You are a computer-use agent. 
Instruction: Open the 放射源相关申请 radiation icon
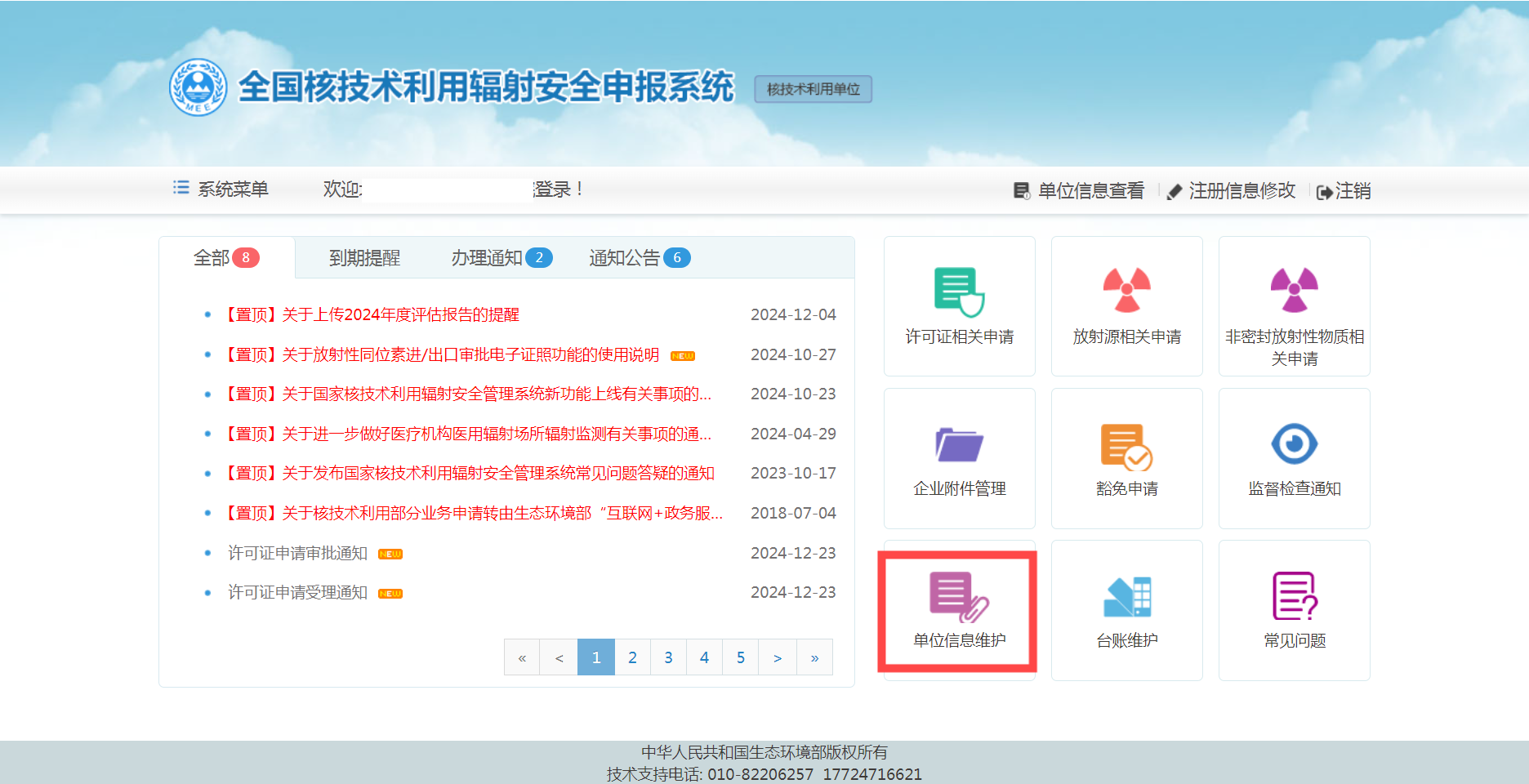(1126, 291)
